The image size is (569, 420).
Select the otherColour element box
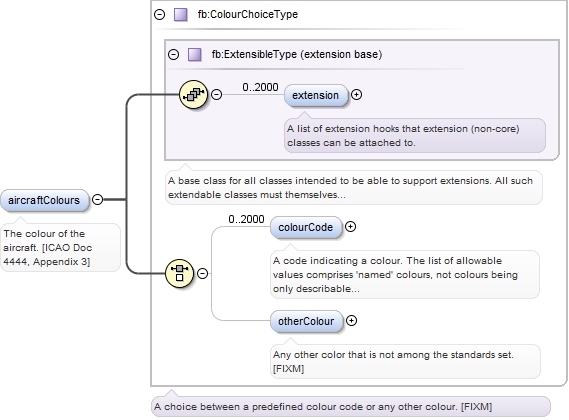point(306,321)
